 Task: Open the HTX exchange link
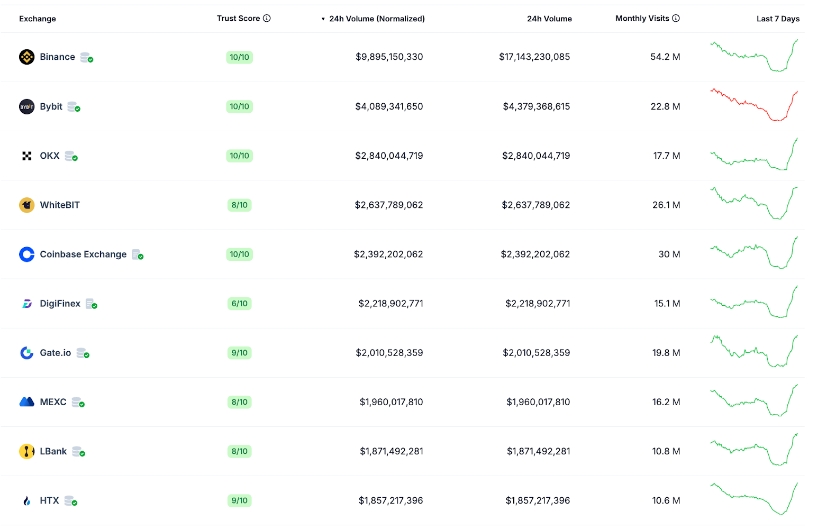[x=49, y=501]
